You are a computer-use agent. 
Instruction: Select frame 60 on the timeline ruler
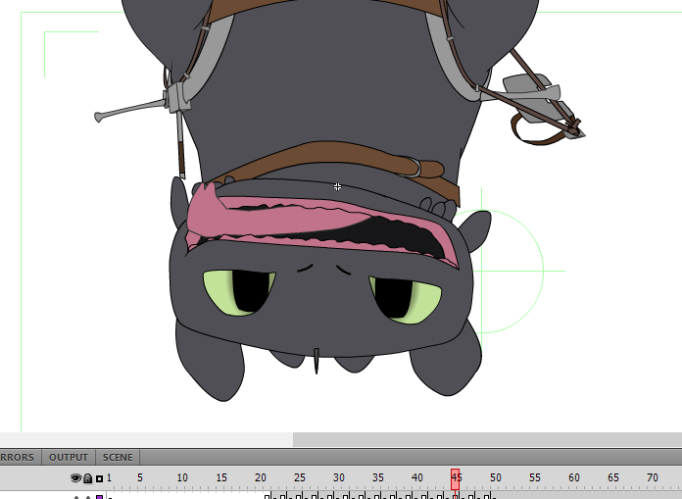pyautogui.click(x=574, y=478)
